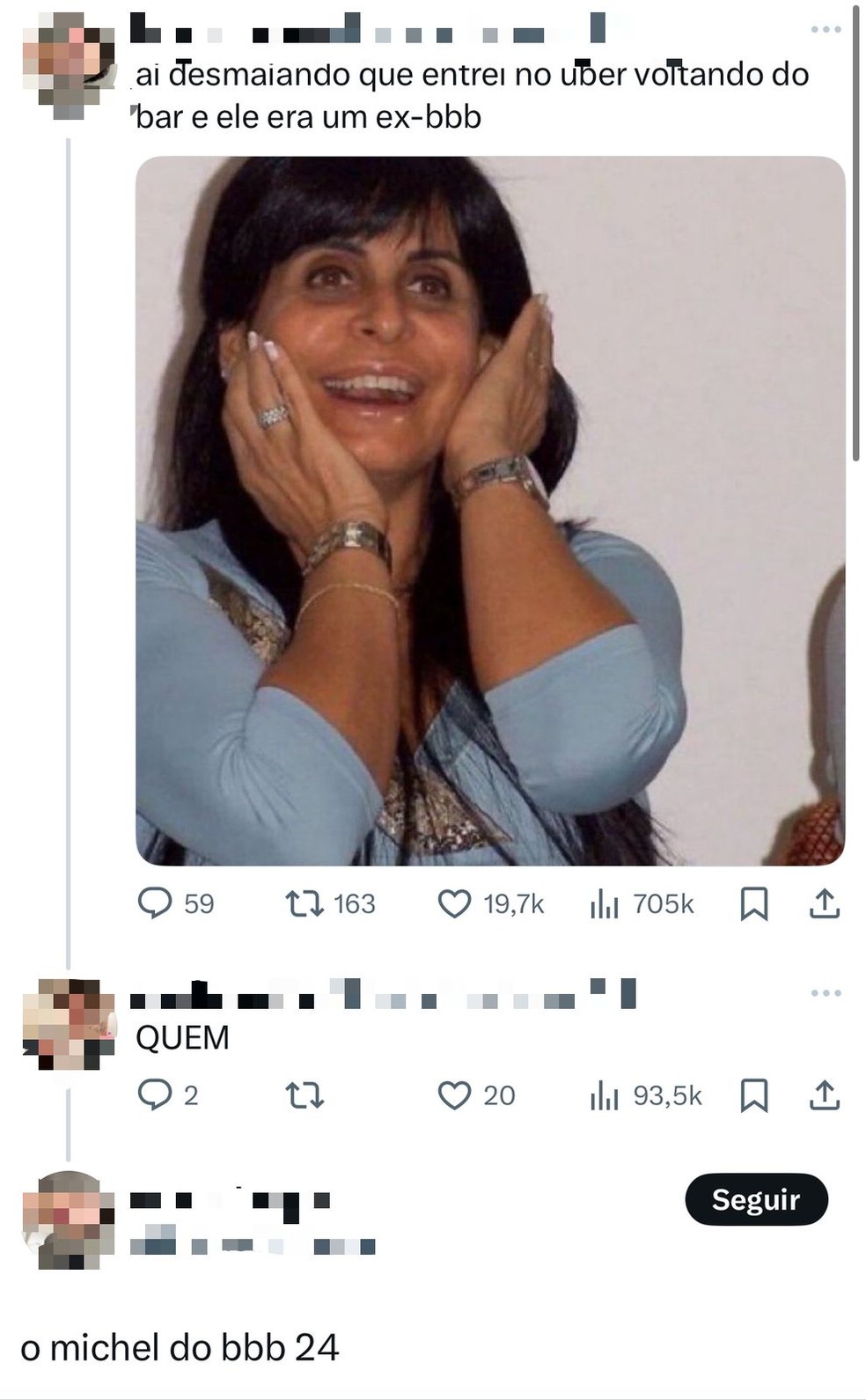Viewport: 866px width, 1400px height.
Task: Bookmark the QUEM reply
Action: tap(754, 1095)
